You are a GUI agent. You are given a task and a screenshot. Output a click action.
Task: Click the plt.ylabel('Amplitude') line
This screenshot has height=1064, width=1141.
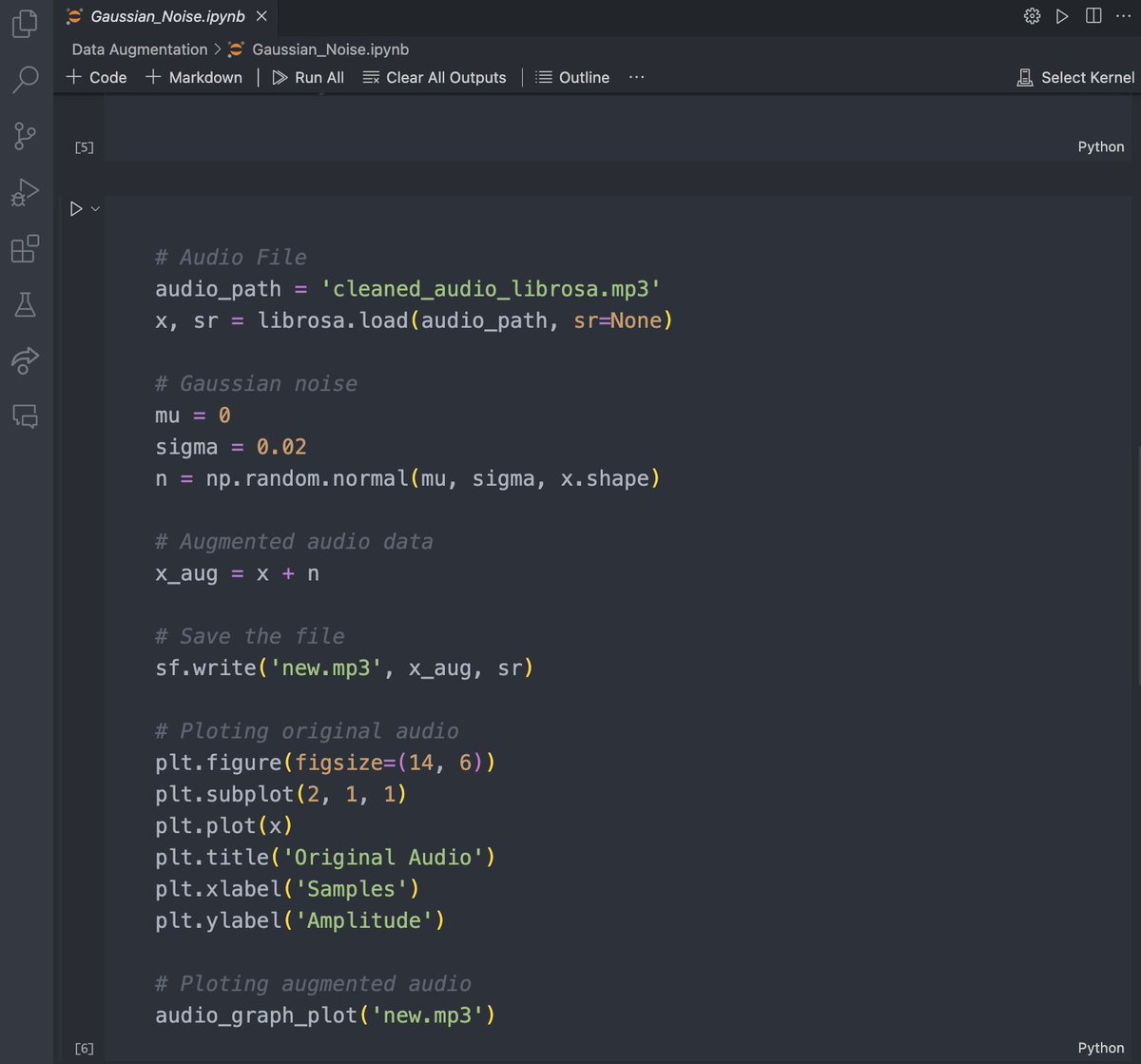[300, 919]
